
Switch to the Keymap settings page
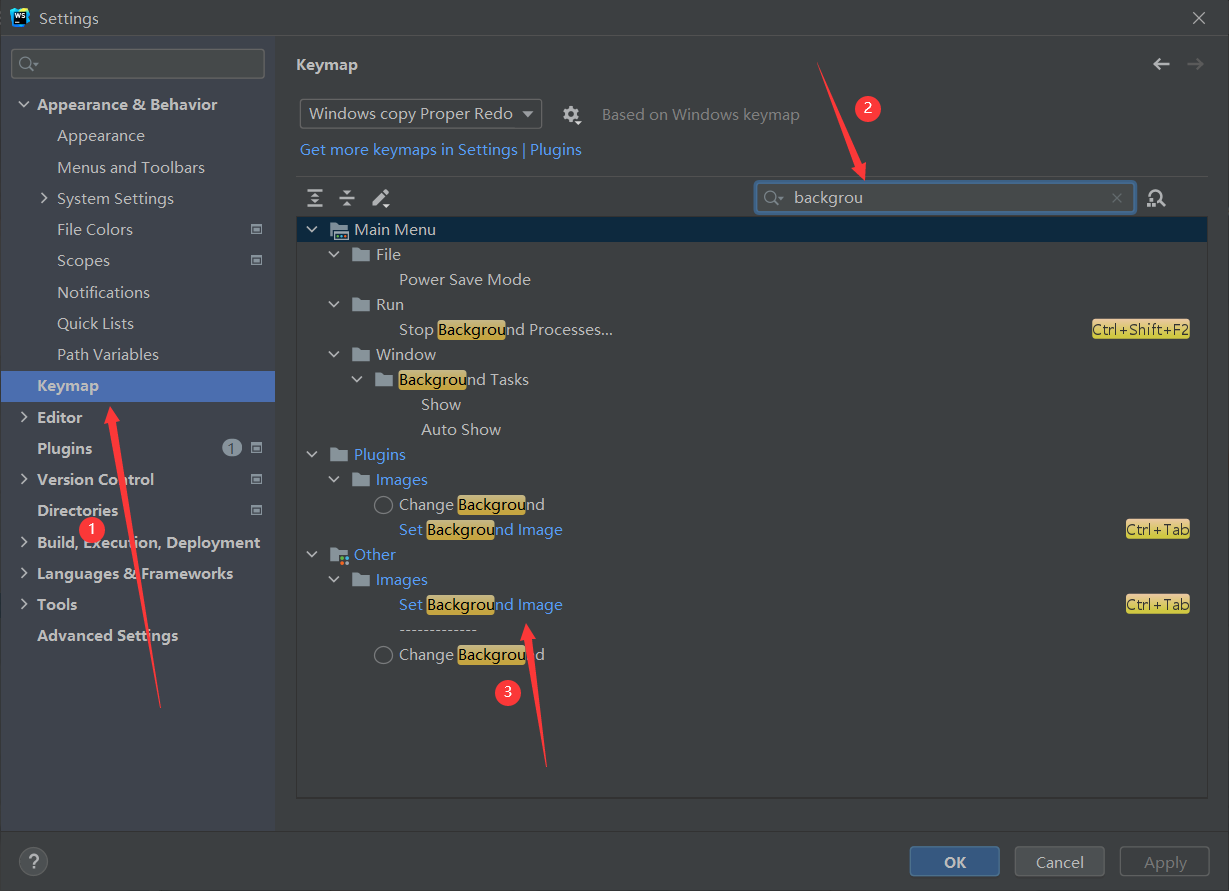tap(68, 386)
